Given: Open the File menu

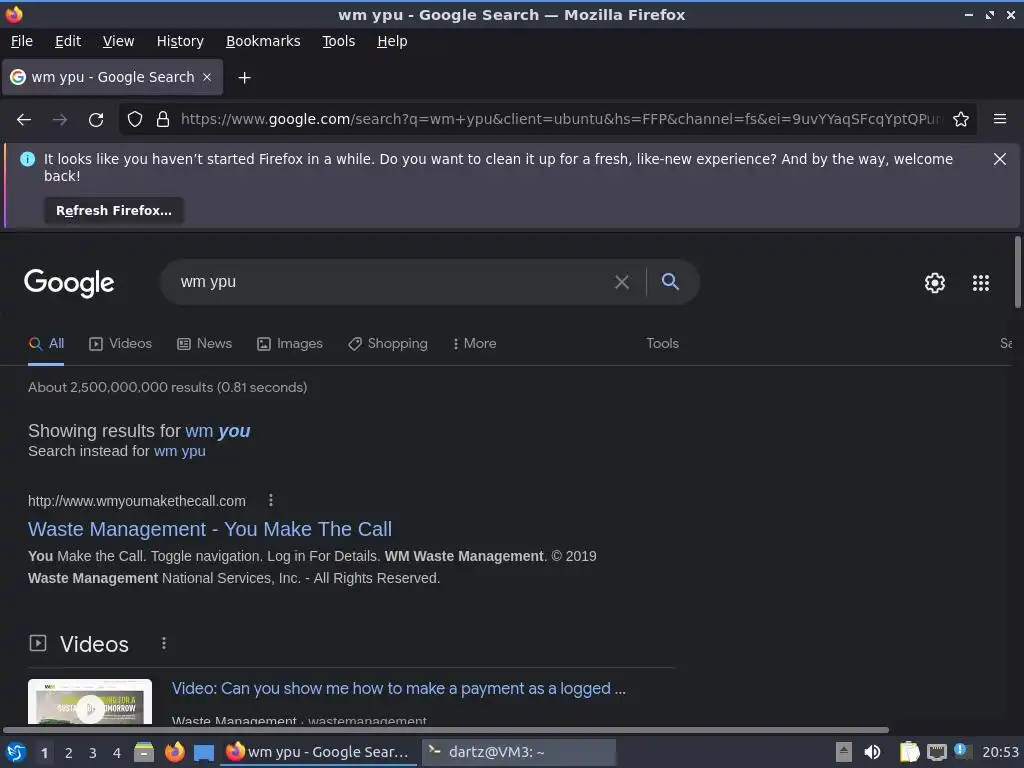Looking at the screenshot, I should 22,41.
